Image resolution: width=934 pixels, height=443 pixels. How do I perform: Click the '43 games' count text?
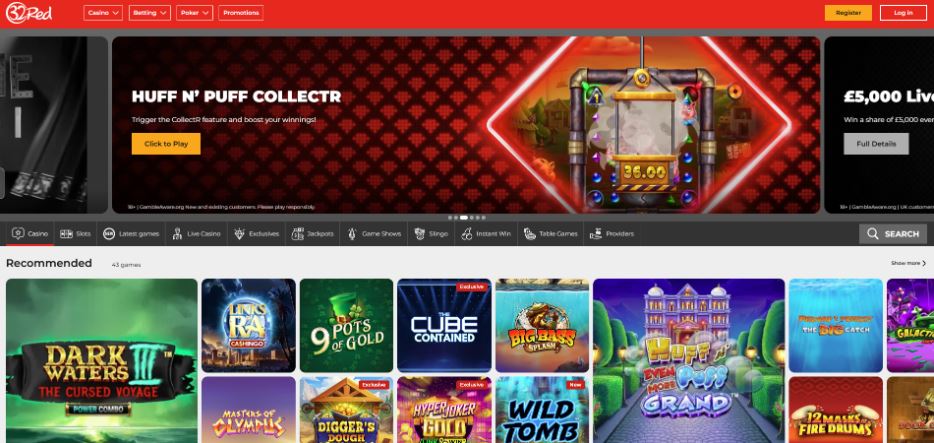(126, 264)
